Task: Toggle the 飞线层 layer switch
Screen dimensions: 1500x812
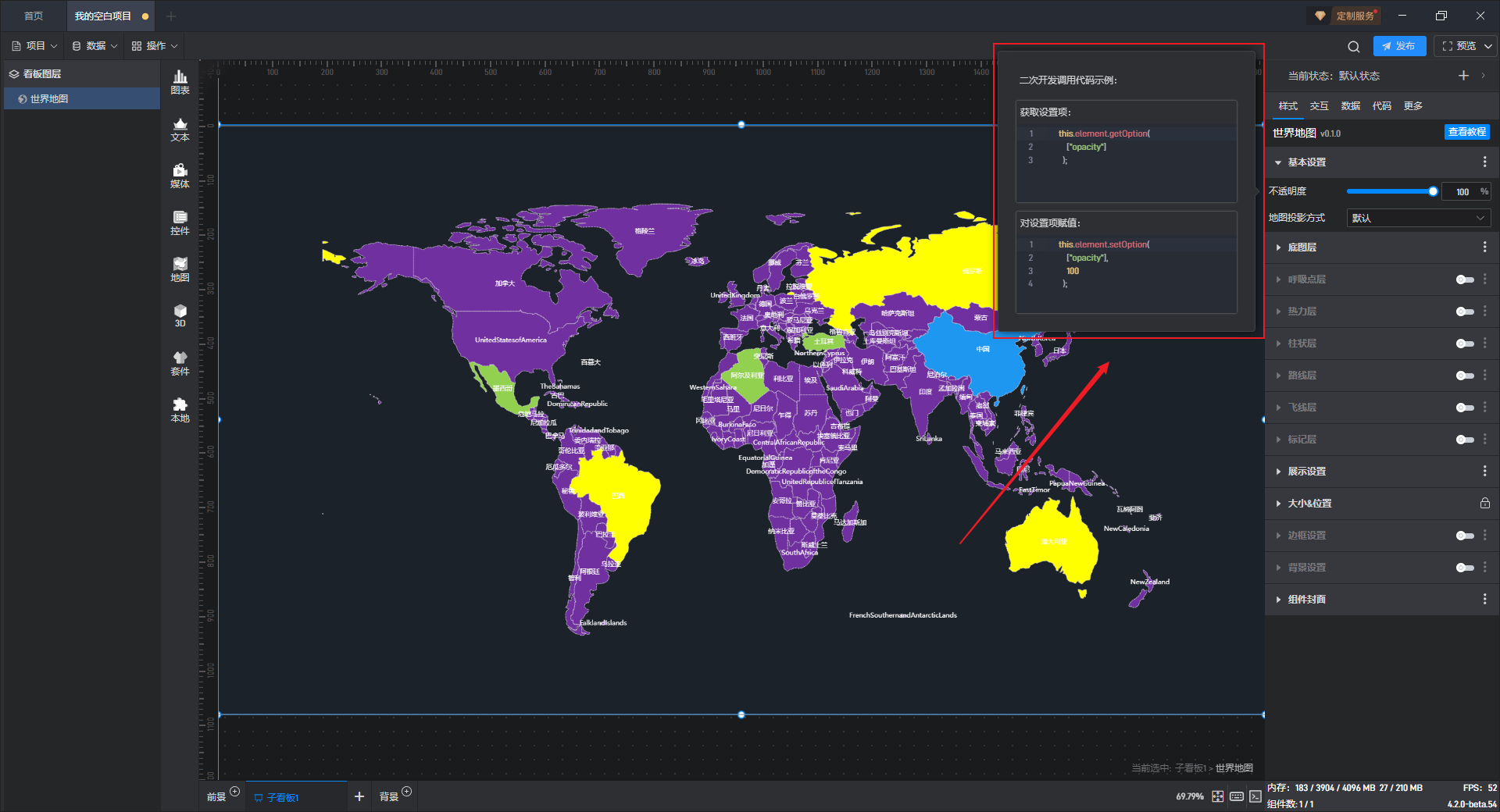Action: click(1465, 408)
